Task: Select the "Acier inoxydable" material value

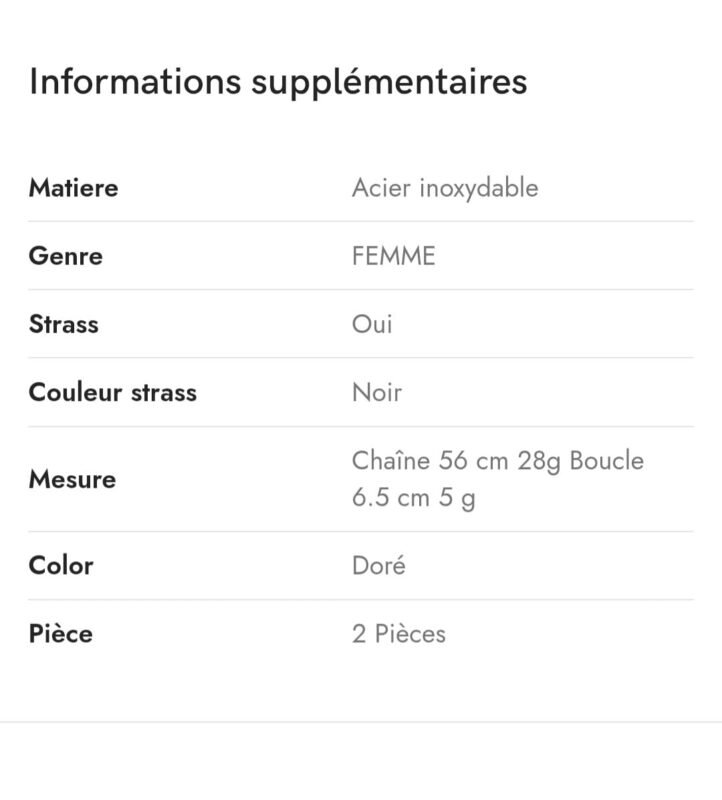Action: point(444,188)
